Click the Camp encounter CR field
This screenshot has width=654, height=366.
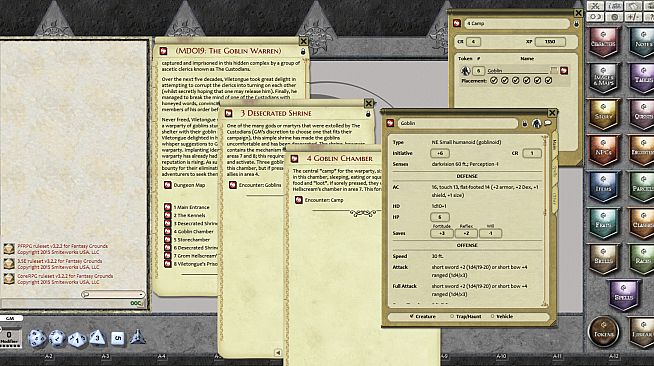(473, 42)
